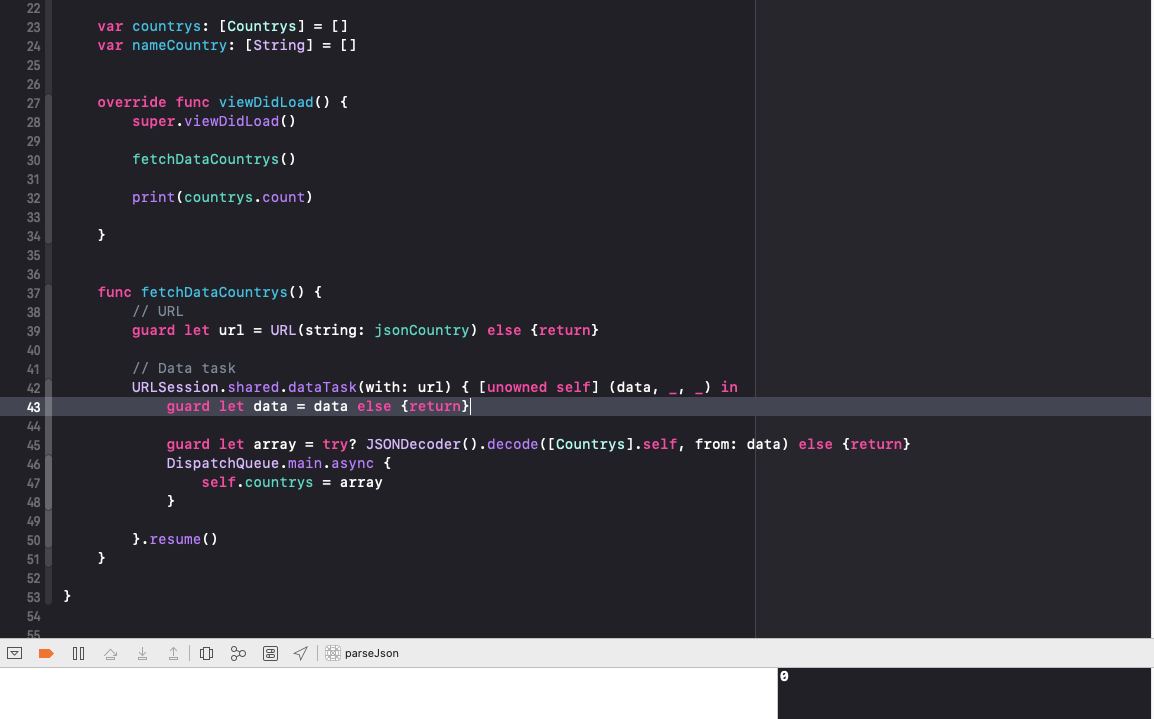Viewport: 1154px width, 719px height.
Task: Click '// URL' comment
Action: click(x=157, y=311)
